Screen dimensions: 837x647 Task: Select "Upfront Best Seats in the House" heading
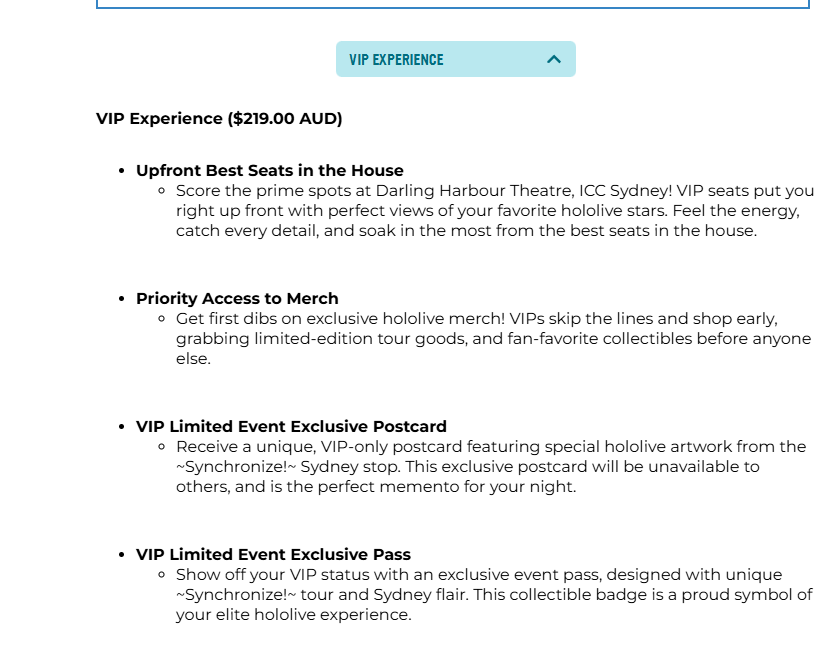click(x=270, y=170)
